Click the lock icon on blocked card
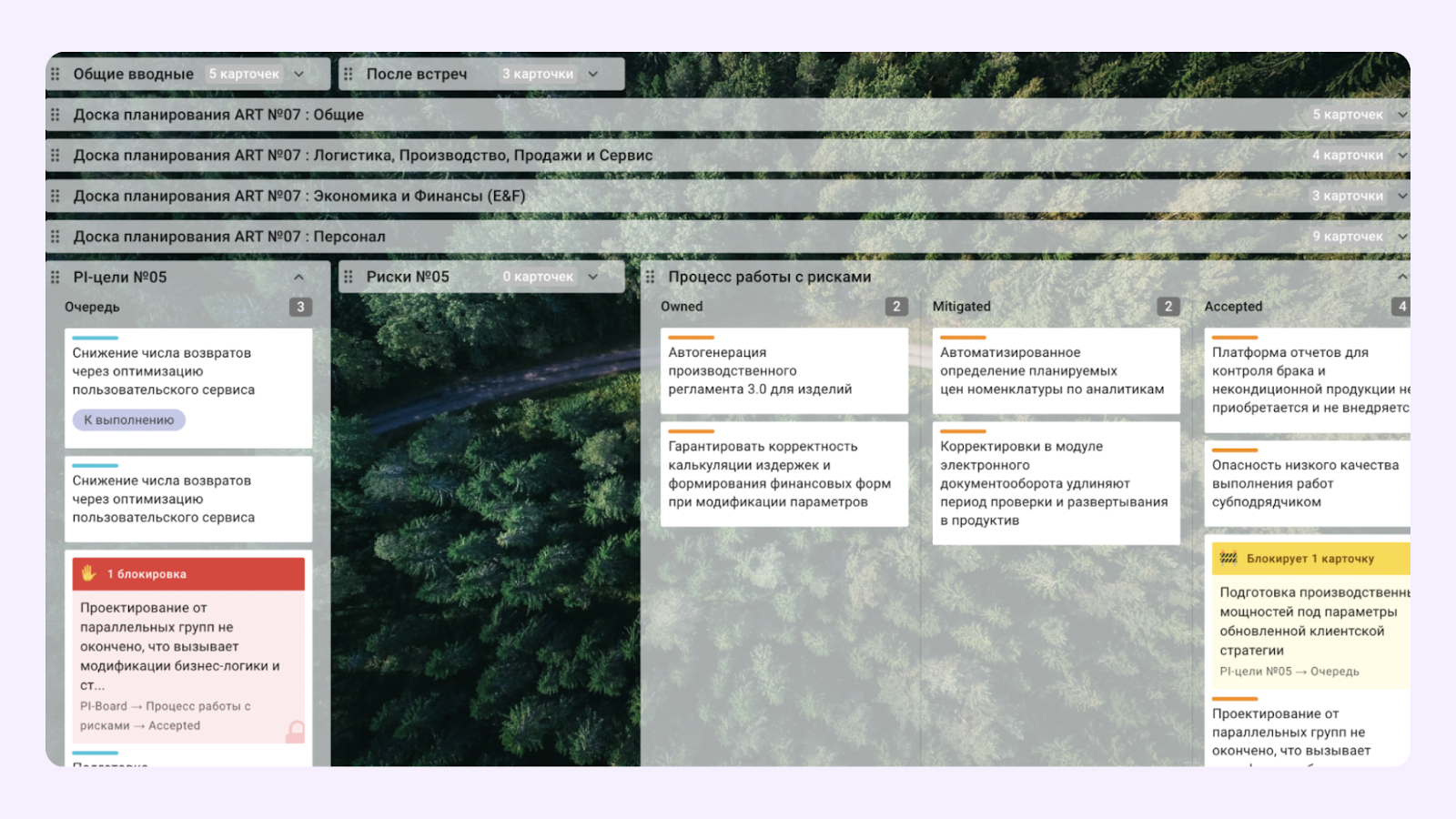Viewport: 1456px width, 819px height. [x=295, y=731]
